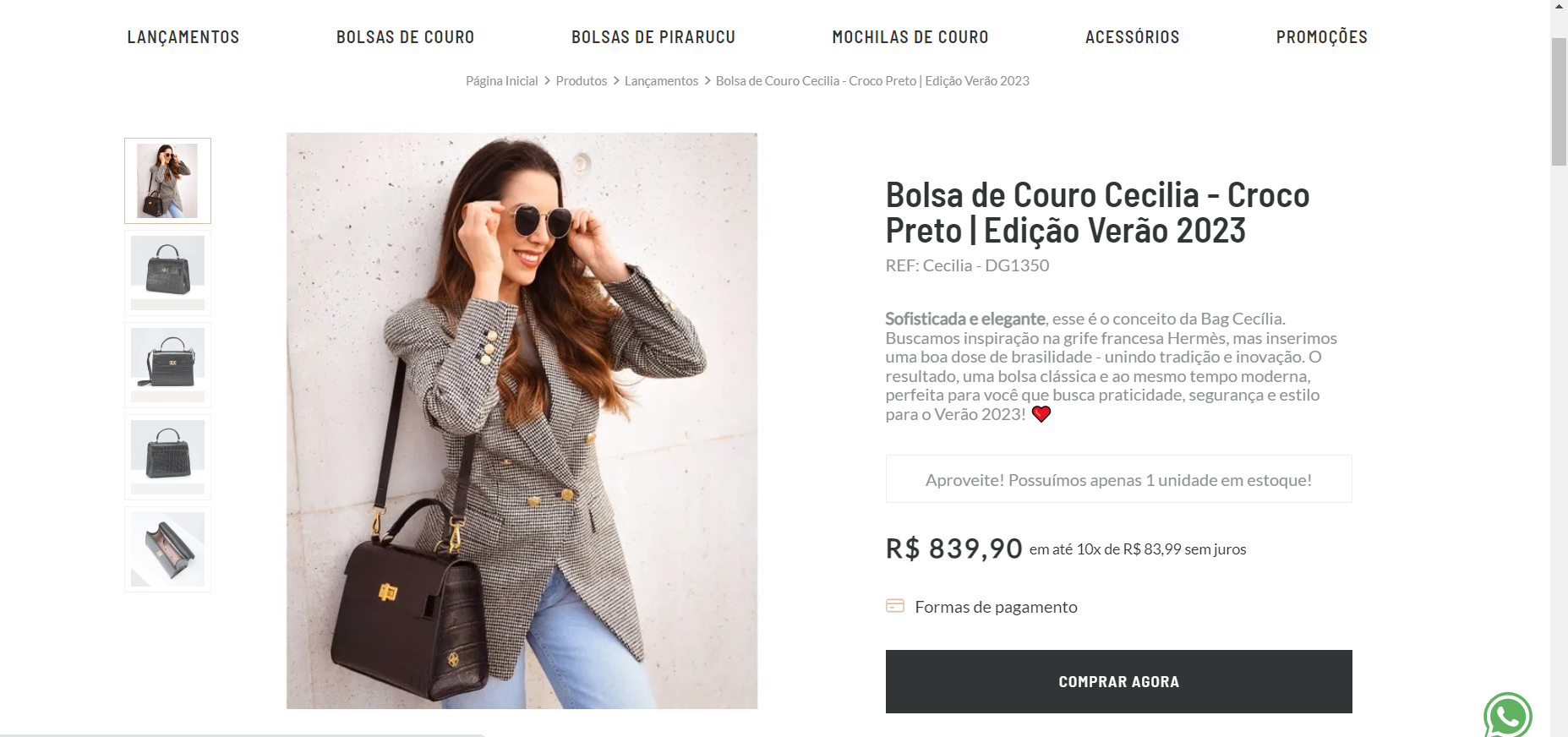Image resolution: width=1568 pixels, height=737 pixels.
Task: Click the credit card payment icon
Action: pos(895,606)
